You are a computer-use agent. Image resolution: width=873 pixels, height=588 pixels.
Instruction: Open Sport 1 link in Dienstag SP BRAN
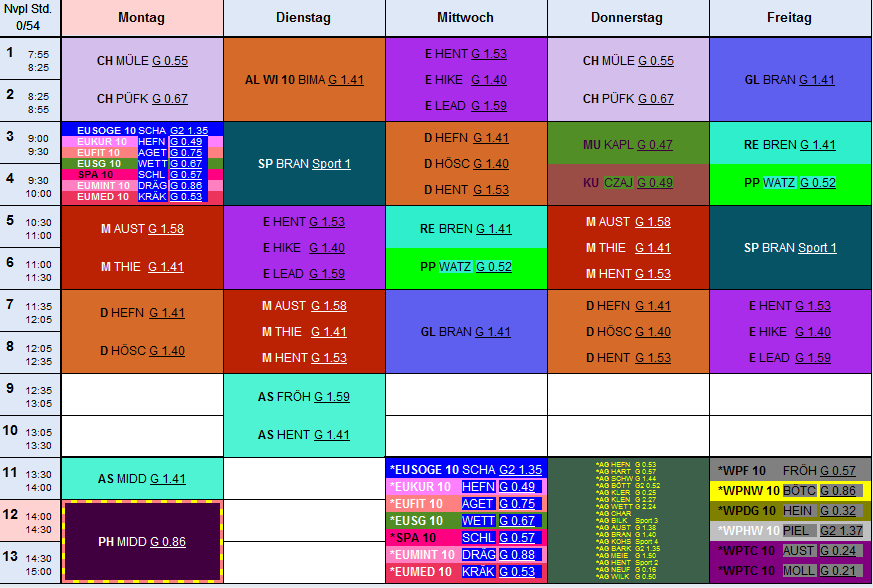tap(331, 164)
